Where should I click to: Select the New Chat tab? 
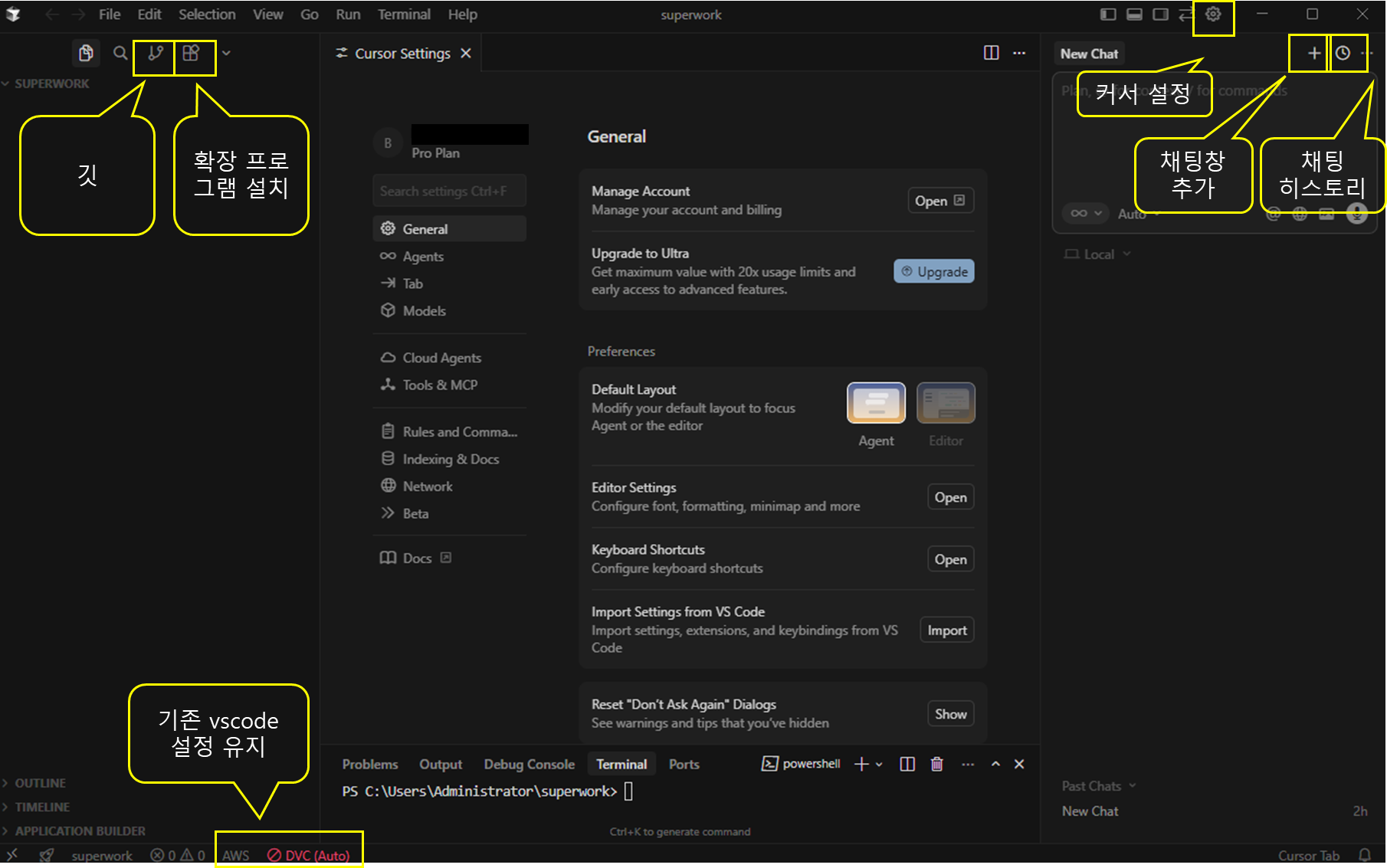tap(1089, 54)
